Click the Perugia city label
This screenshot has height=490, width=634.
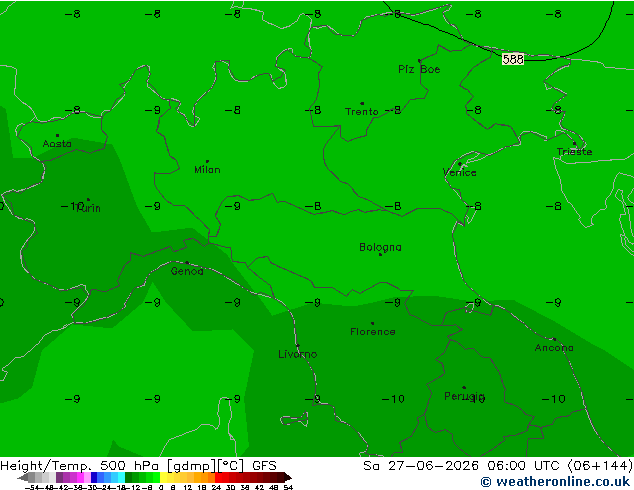pyautogui.click(x=464, y=396)
